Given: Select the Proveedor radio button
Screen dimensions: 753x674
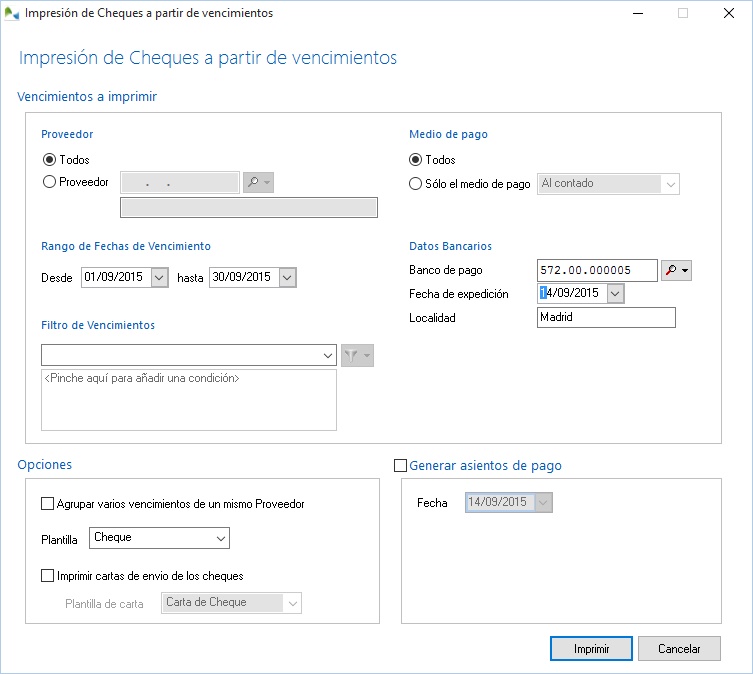Looking at the screenshot, I should tap(49, 182).
